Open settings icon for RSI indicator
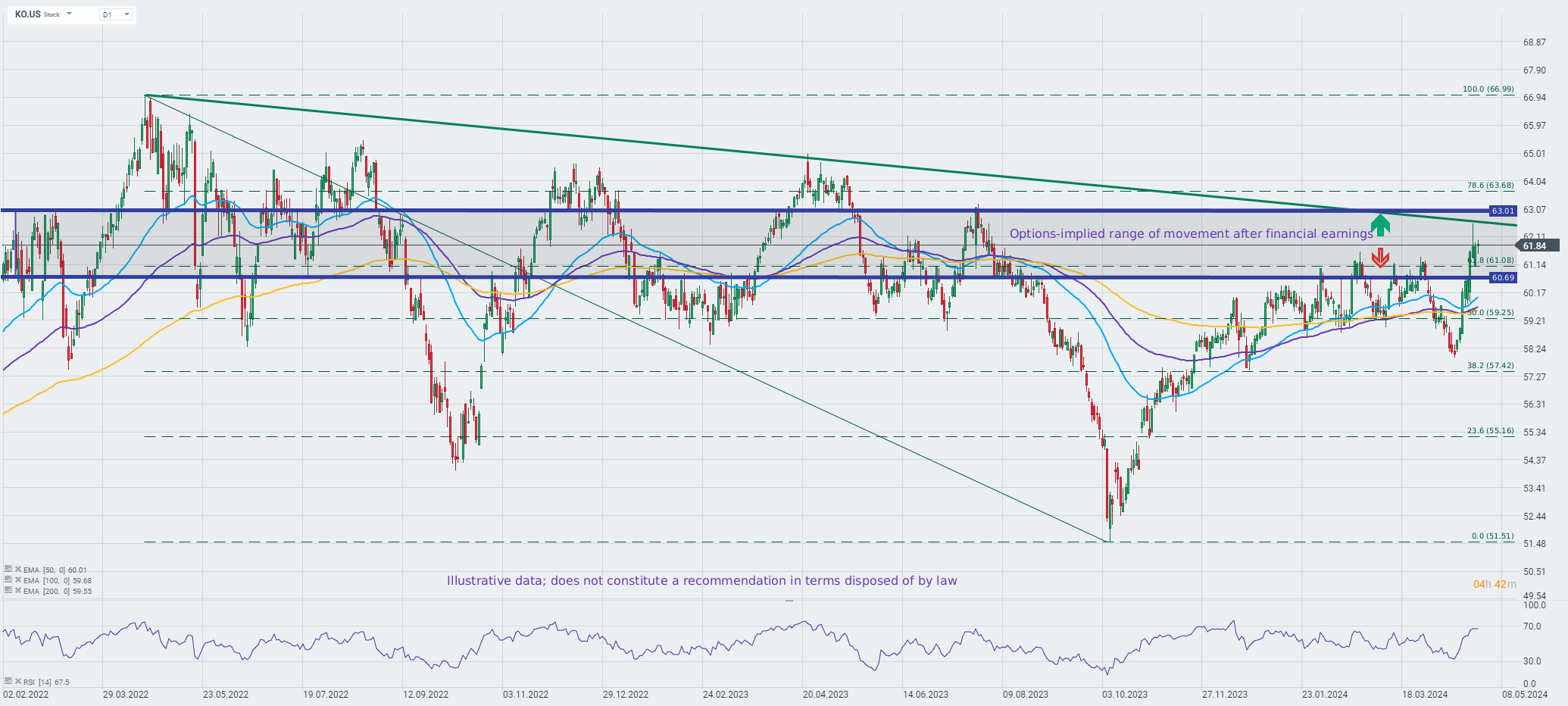This screenshot has height=706, width=1568. 8,681
